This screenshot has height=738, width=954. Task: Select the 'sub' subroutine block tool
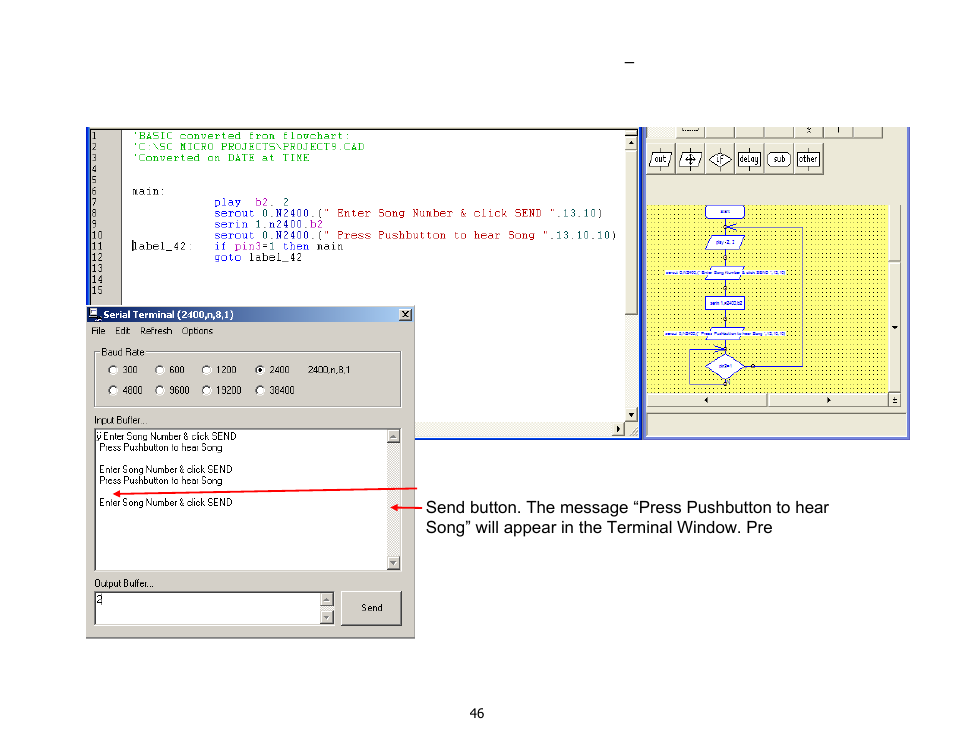[x=779, y=159]
